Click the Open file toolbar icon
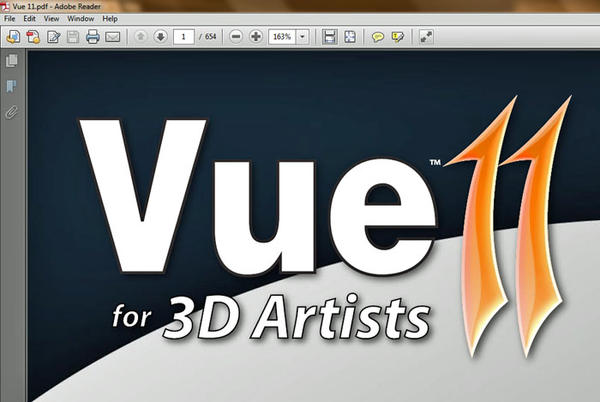Screen dimensions: 600x402 13,37
